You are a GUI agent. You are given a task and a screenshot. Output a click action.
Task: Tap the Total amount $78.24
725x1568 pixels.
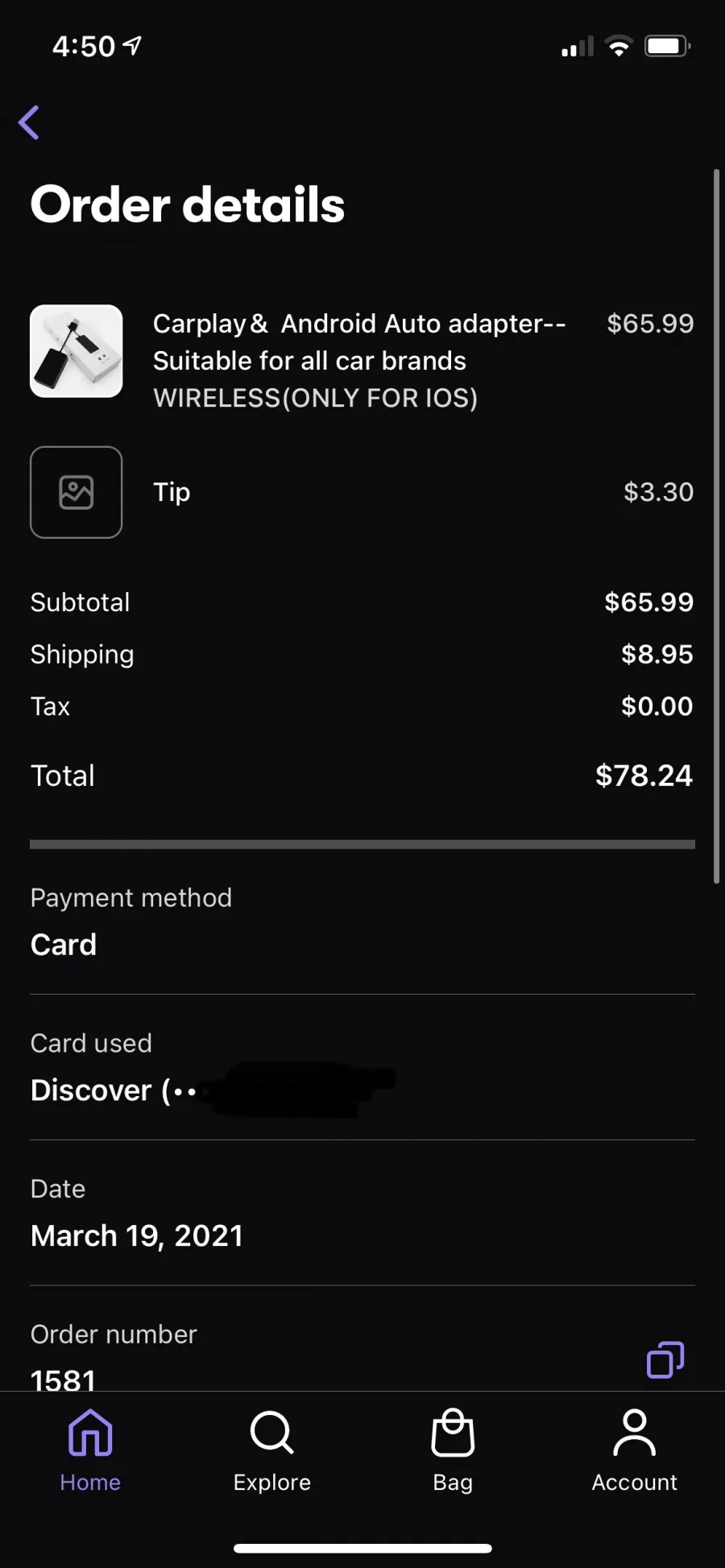644,776
